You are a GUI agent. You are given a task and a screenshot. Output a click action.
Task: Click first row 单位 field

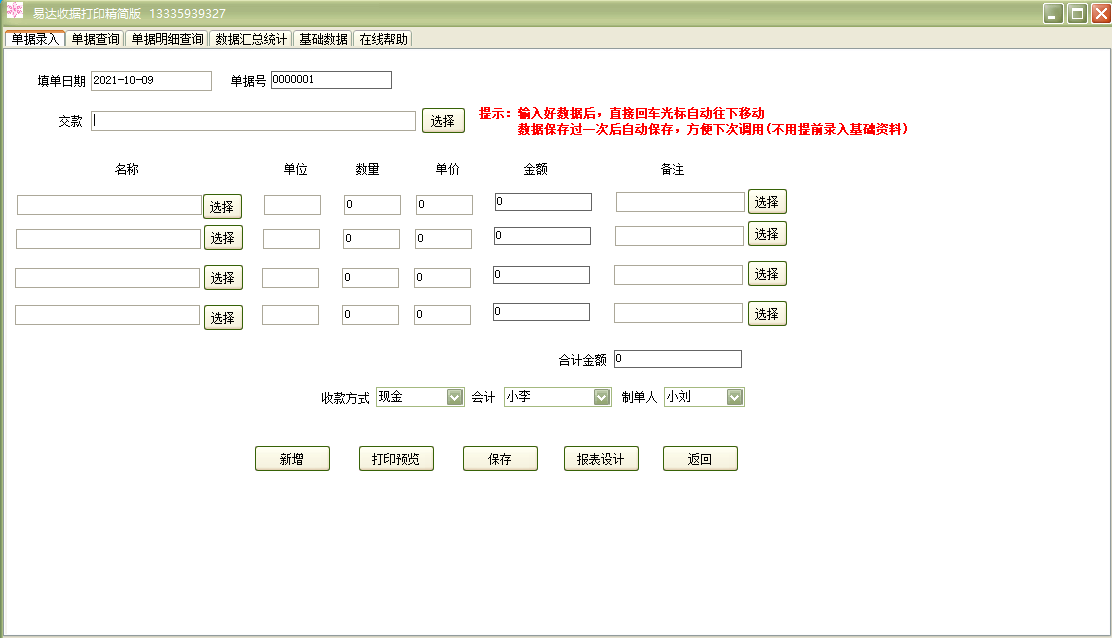pyautogui.click(x=292, y=205)
